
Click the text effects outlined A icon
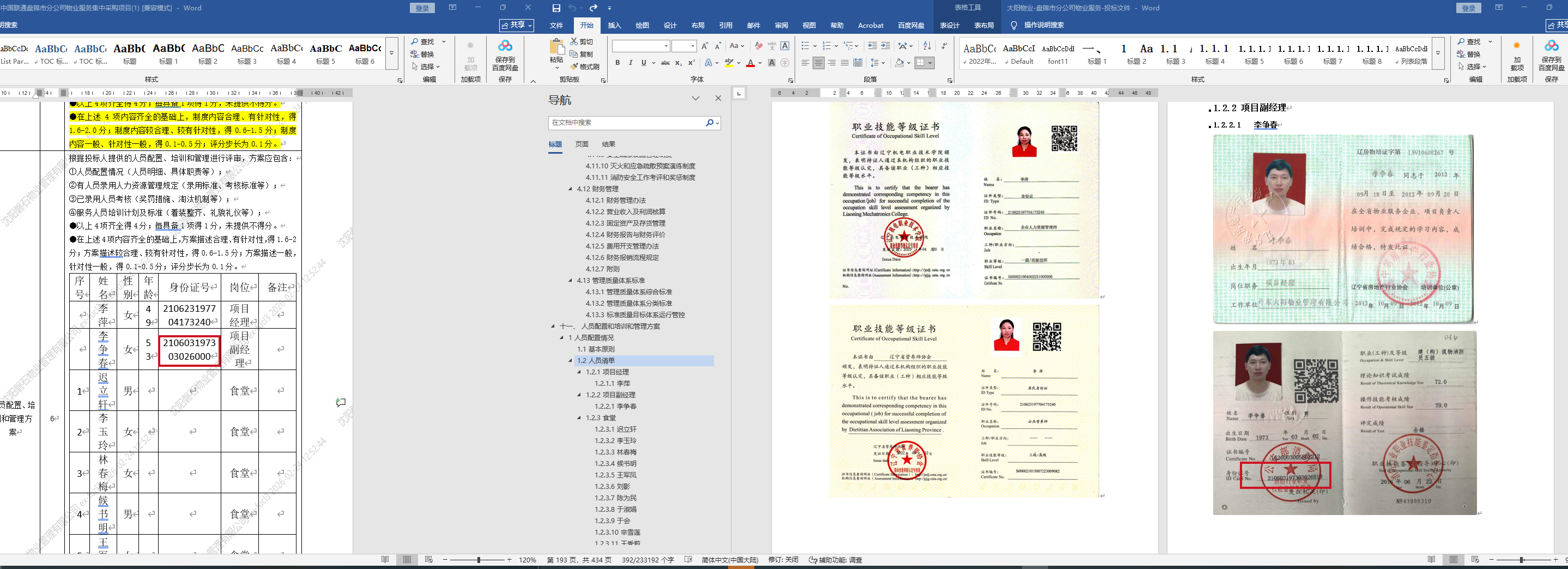tap(708, 63)
